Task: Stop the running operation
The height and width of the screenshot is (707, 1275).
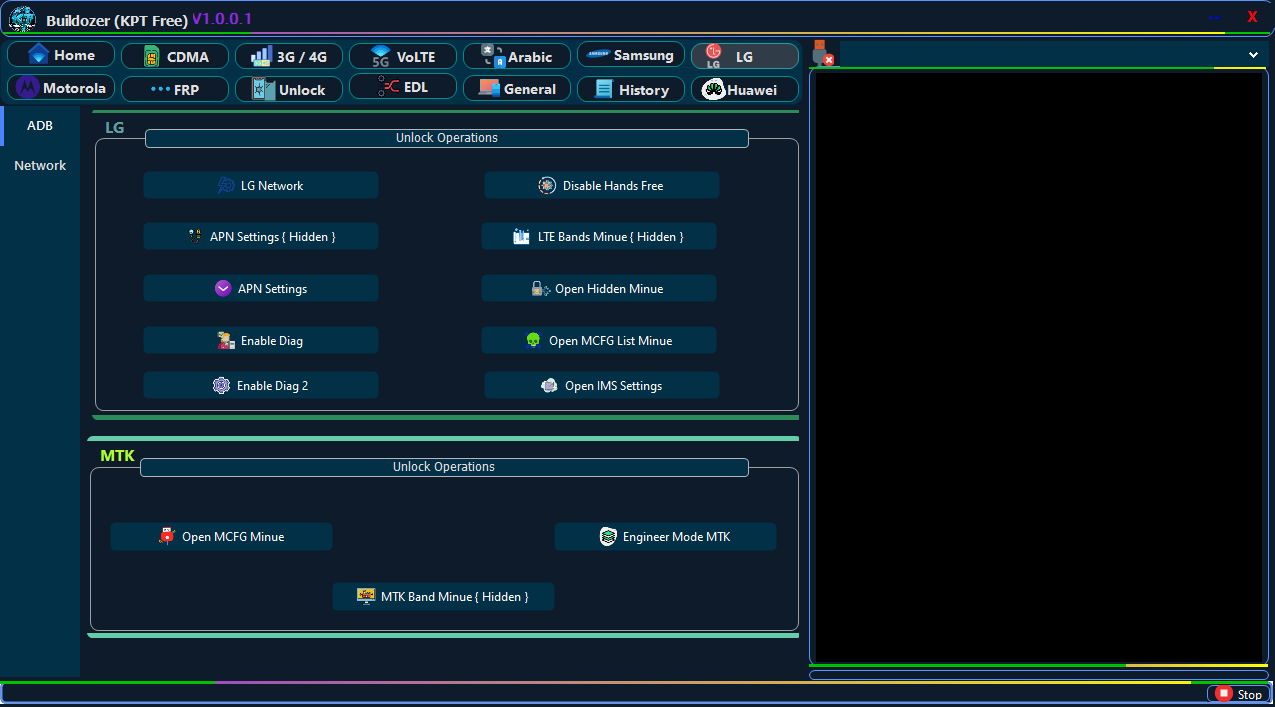Action: coord(1239,694)
